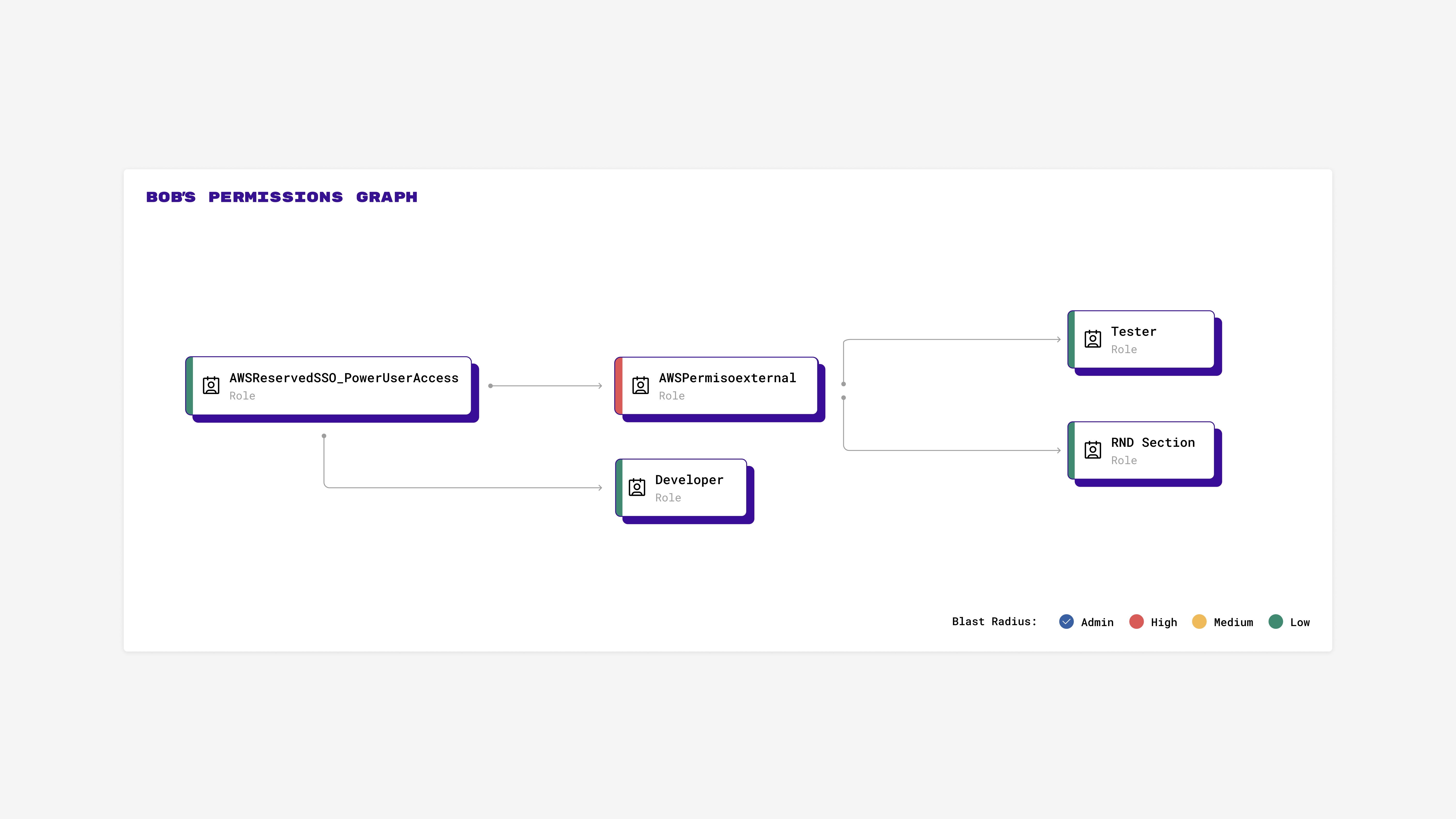1456x819 pixels.
Task: Click the red risk stripe on AWSPermisoexternal
Action: (x=619, y=386)
